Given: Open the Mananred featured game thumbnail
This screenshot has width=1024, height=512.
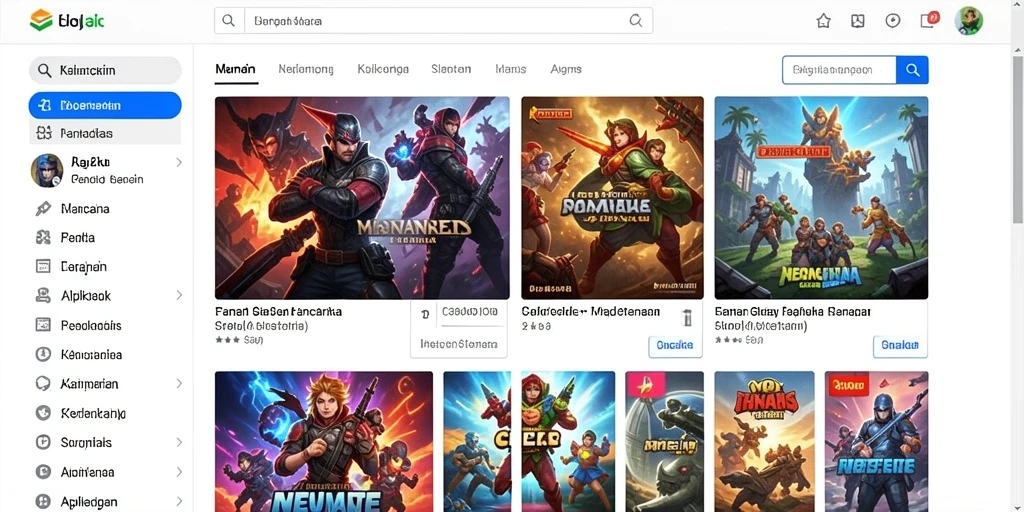Looking at the screenshot, I should 362,198.
